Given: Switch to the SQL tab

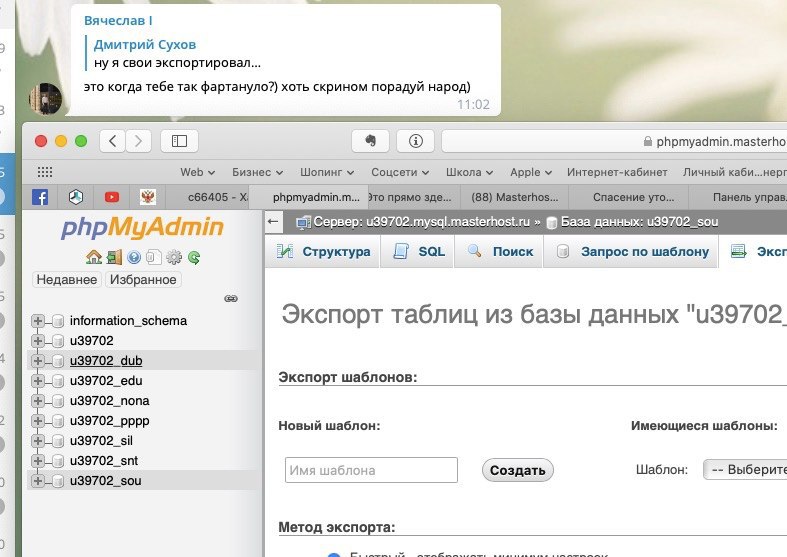Looking at the screenshot, I should [417, 251].
